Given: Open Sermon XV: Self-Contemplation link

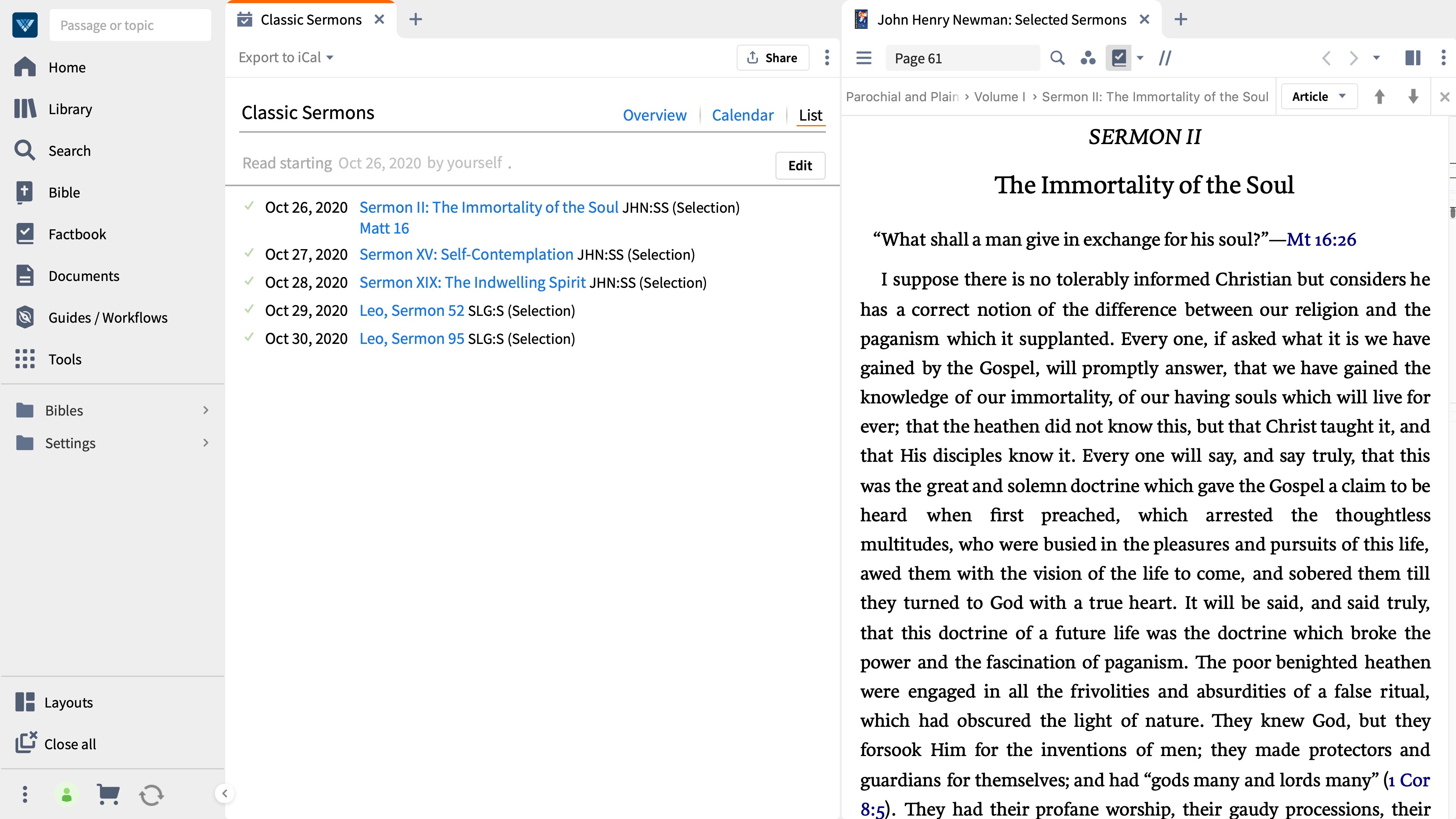Looking at the screenshot, I should click(466, 254).
